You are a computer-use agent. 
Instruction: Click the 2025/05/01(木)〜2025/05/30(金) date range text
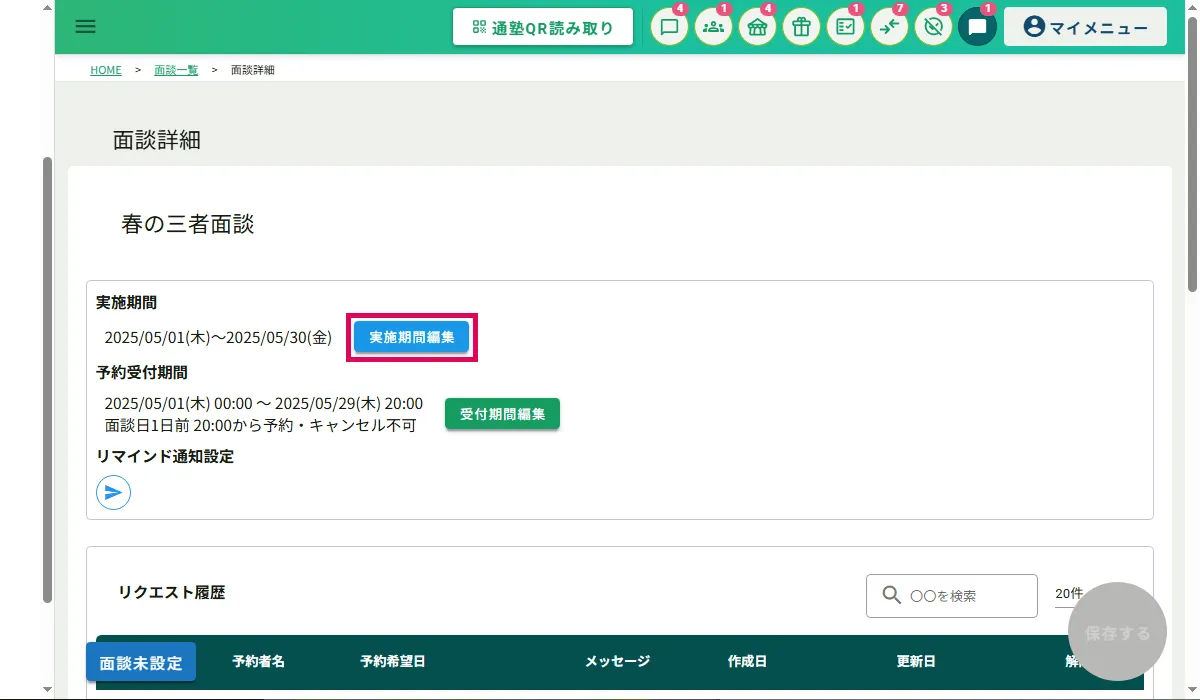tap(218, 338)
